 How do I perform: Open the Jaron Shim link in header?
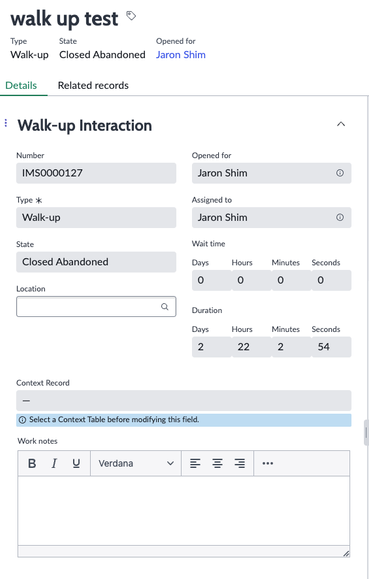click(181, 55)
